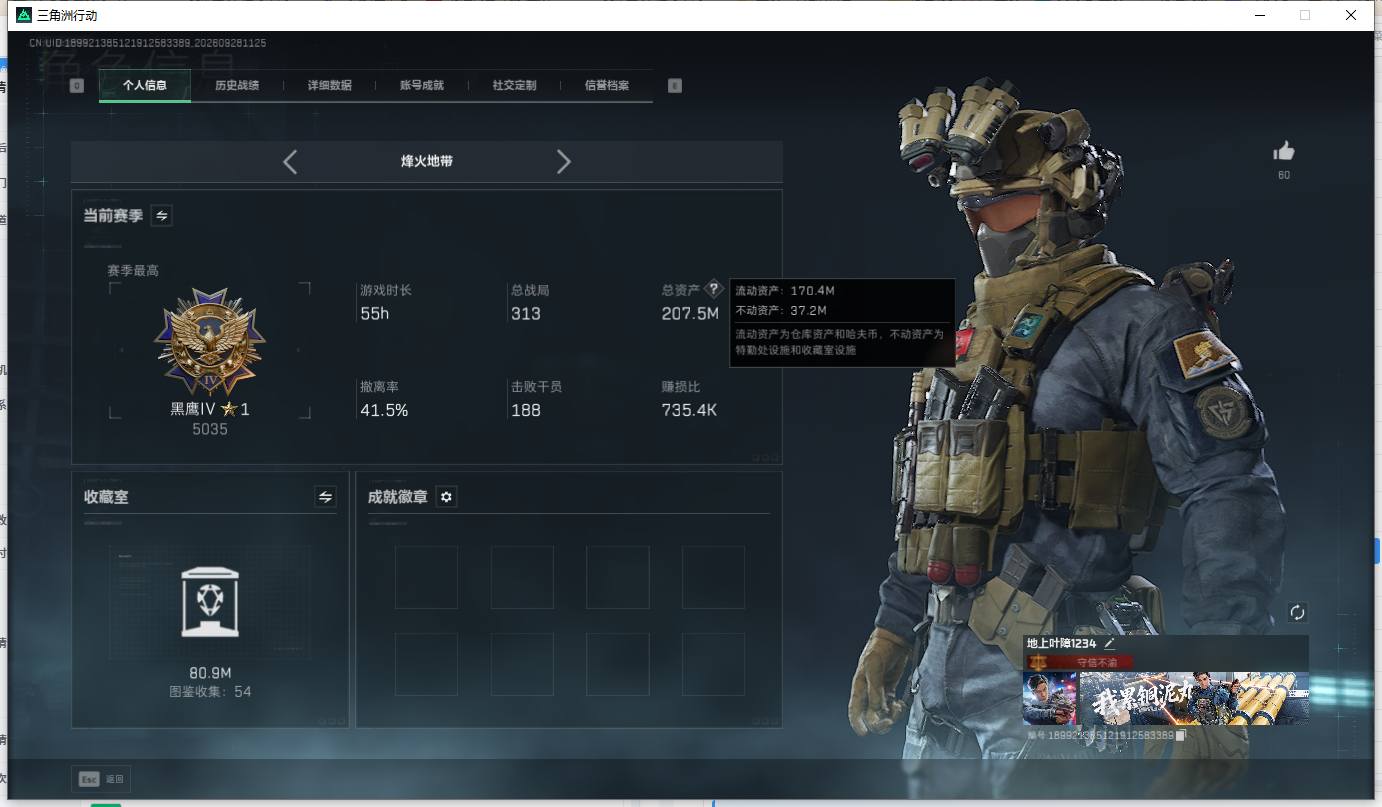Toggle the 当前赛季 season switch icon
Image resolution: width=1382 pixels, height=807 pixels.
[161, 215]
